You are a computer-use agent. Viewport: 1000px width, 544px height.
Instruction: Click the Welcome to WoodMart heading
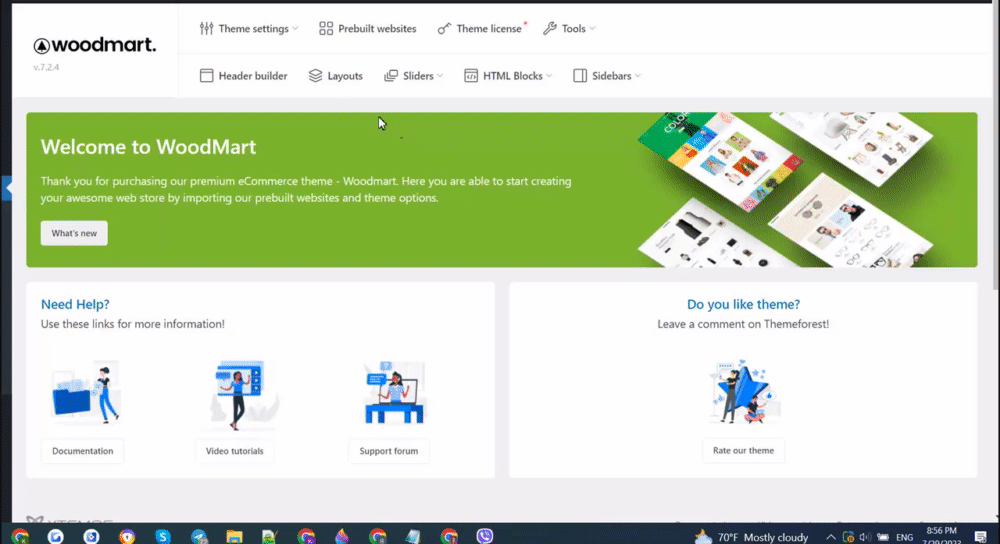pos(149,147)
